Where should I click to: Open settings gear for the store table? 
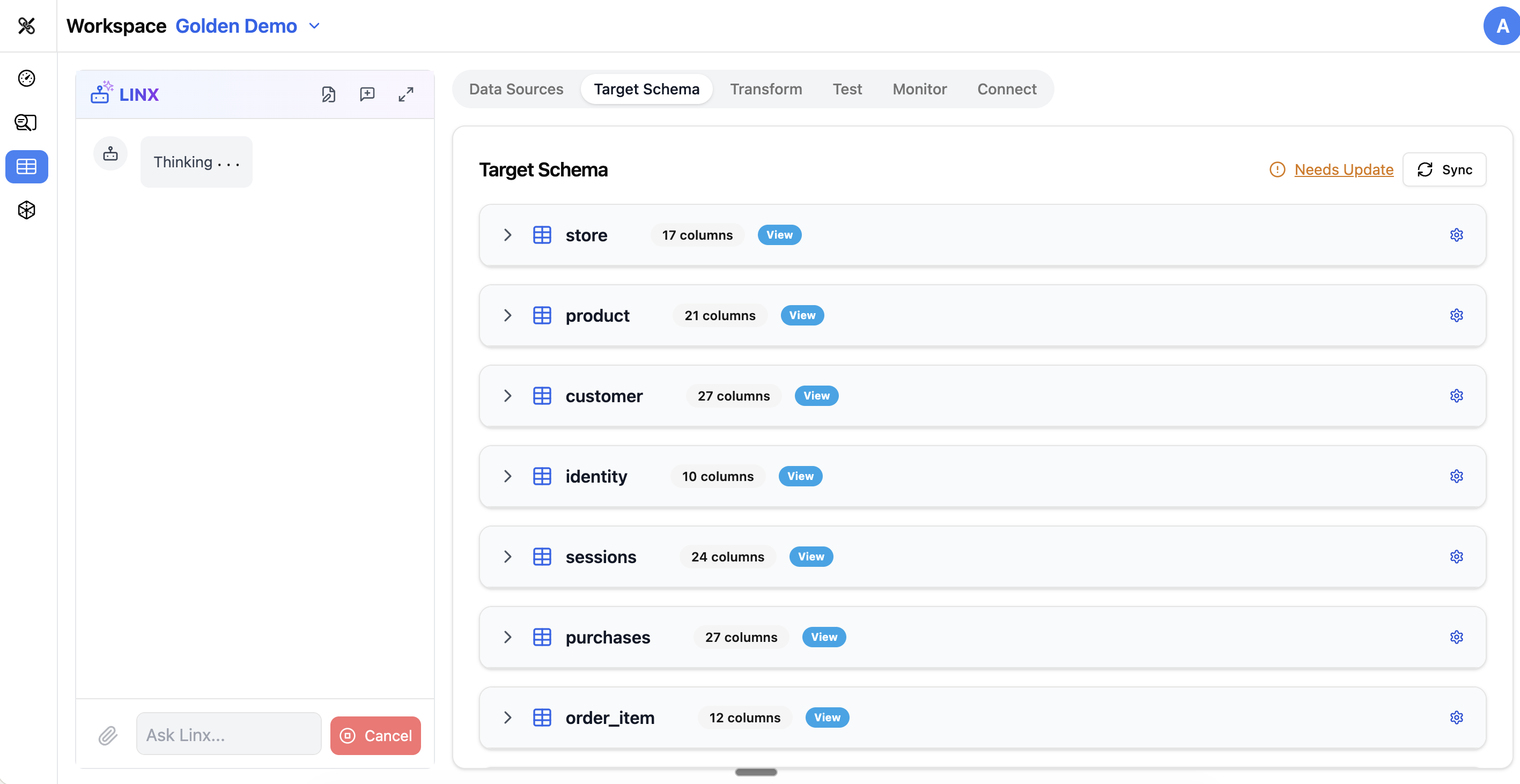click(x=1457, y=235)
